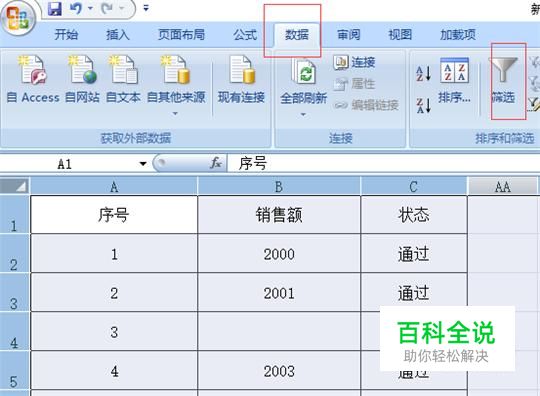Click the 编辑链接 button
This screenshot has width=540, height=396.
point(366,105)
